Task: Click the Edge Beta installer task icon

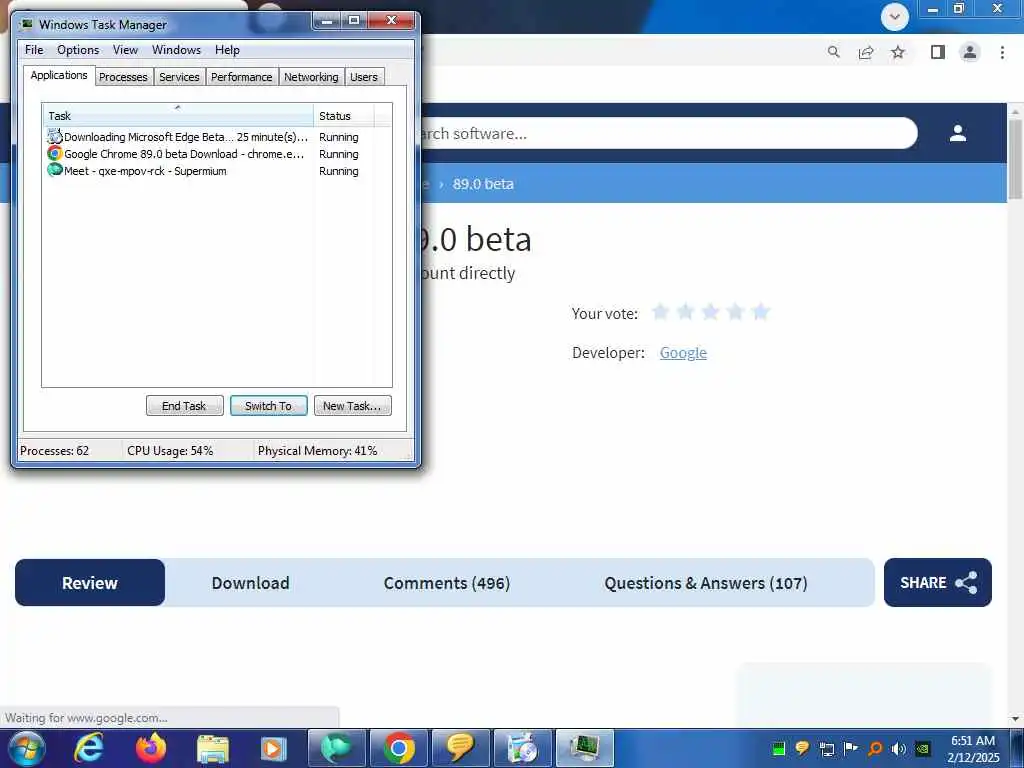Action: click(x=54, y=136)
